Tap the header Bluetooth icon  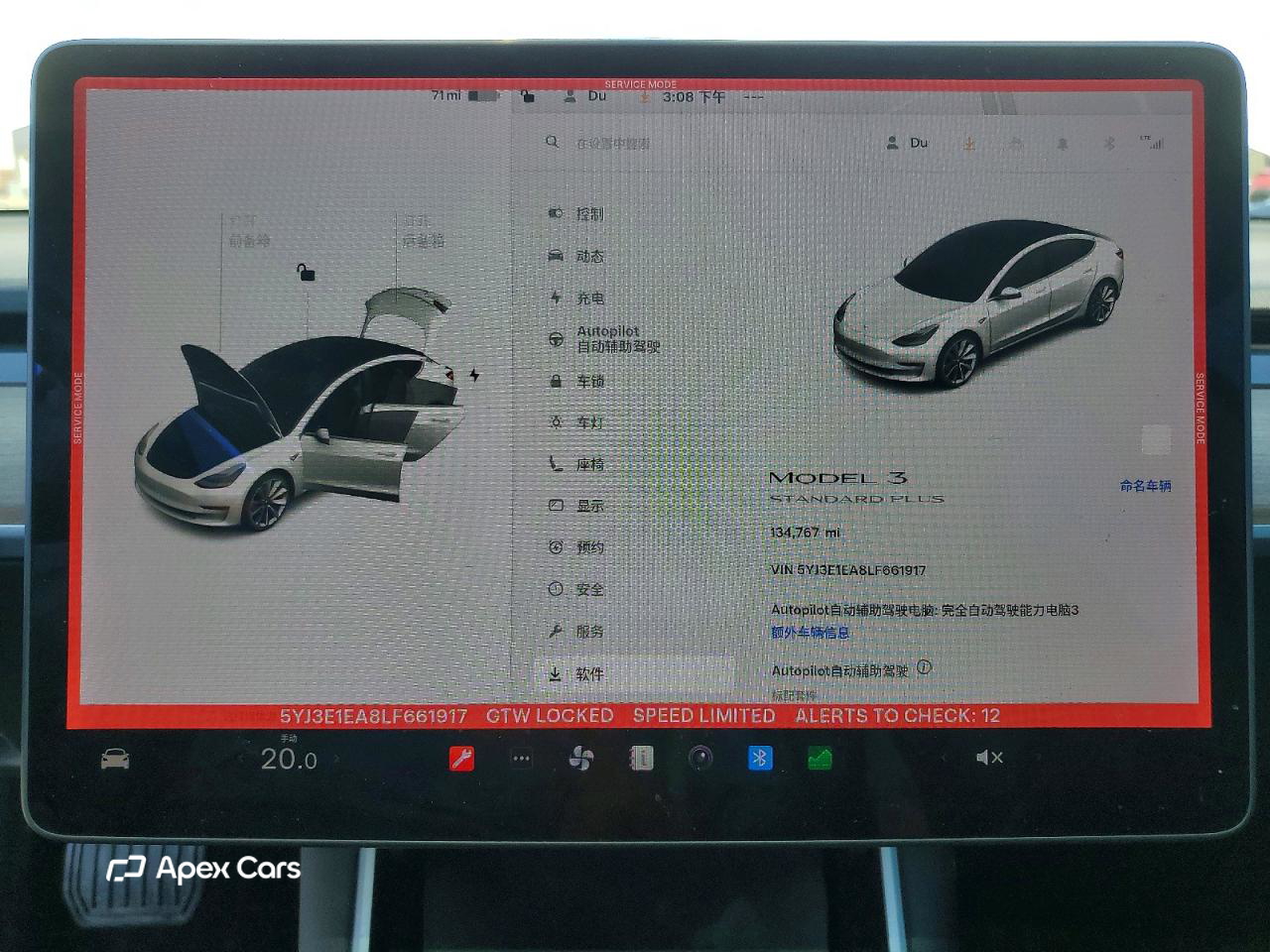[1109, 144]
